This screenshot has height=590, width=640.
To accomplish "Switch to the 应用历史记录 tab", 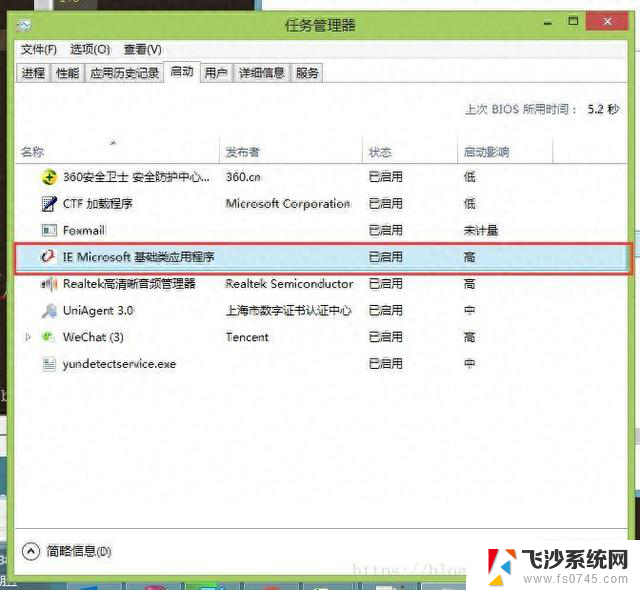I will [x=124, y=73].
